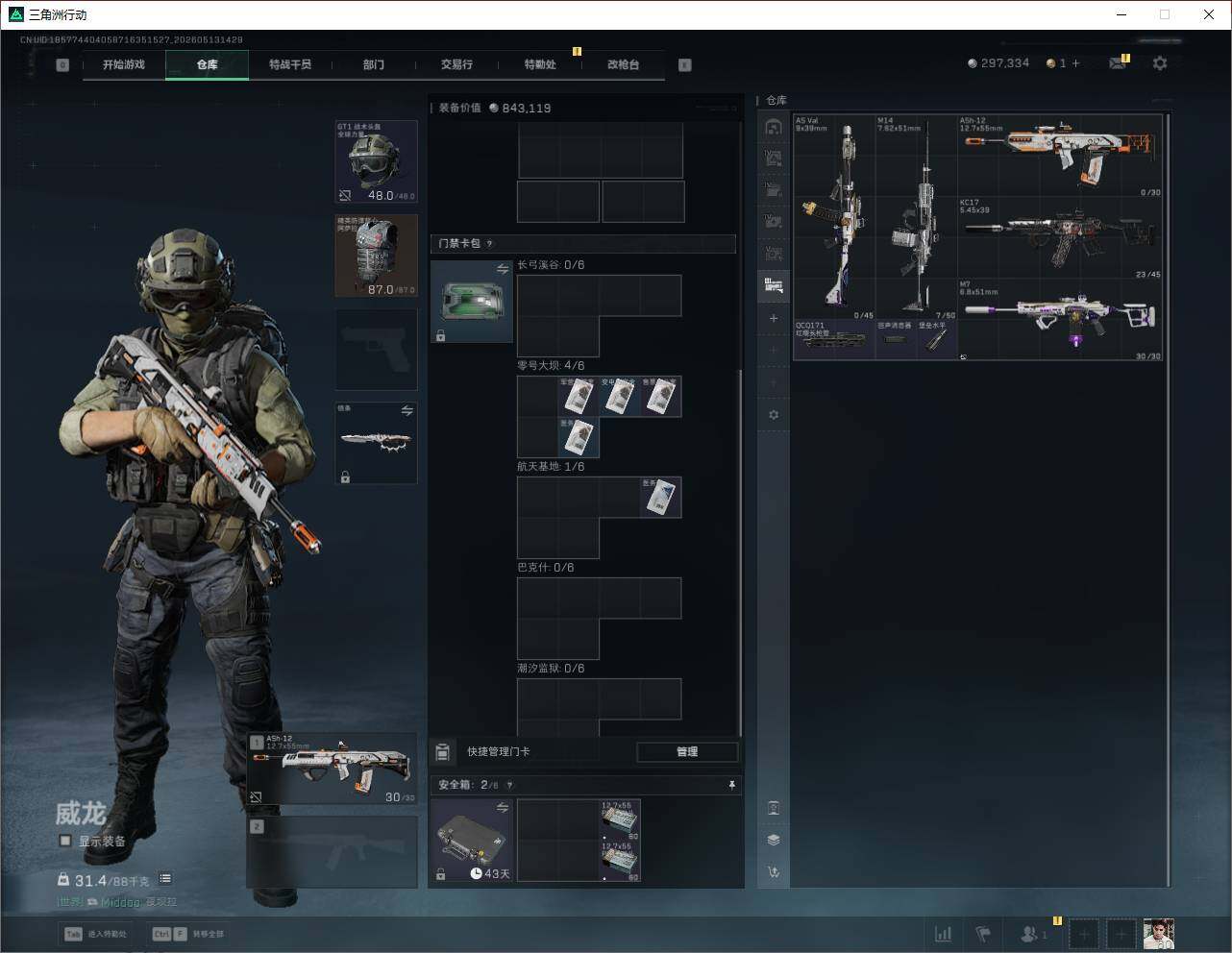
Task: Select the 航天基地 keycard
Action: pos(661,498)
